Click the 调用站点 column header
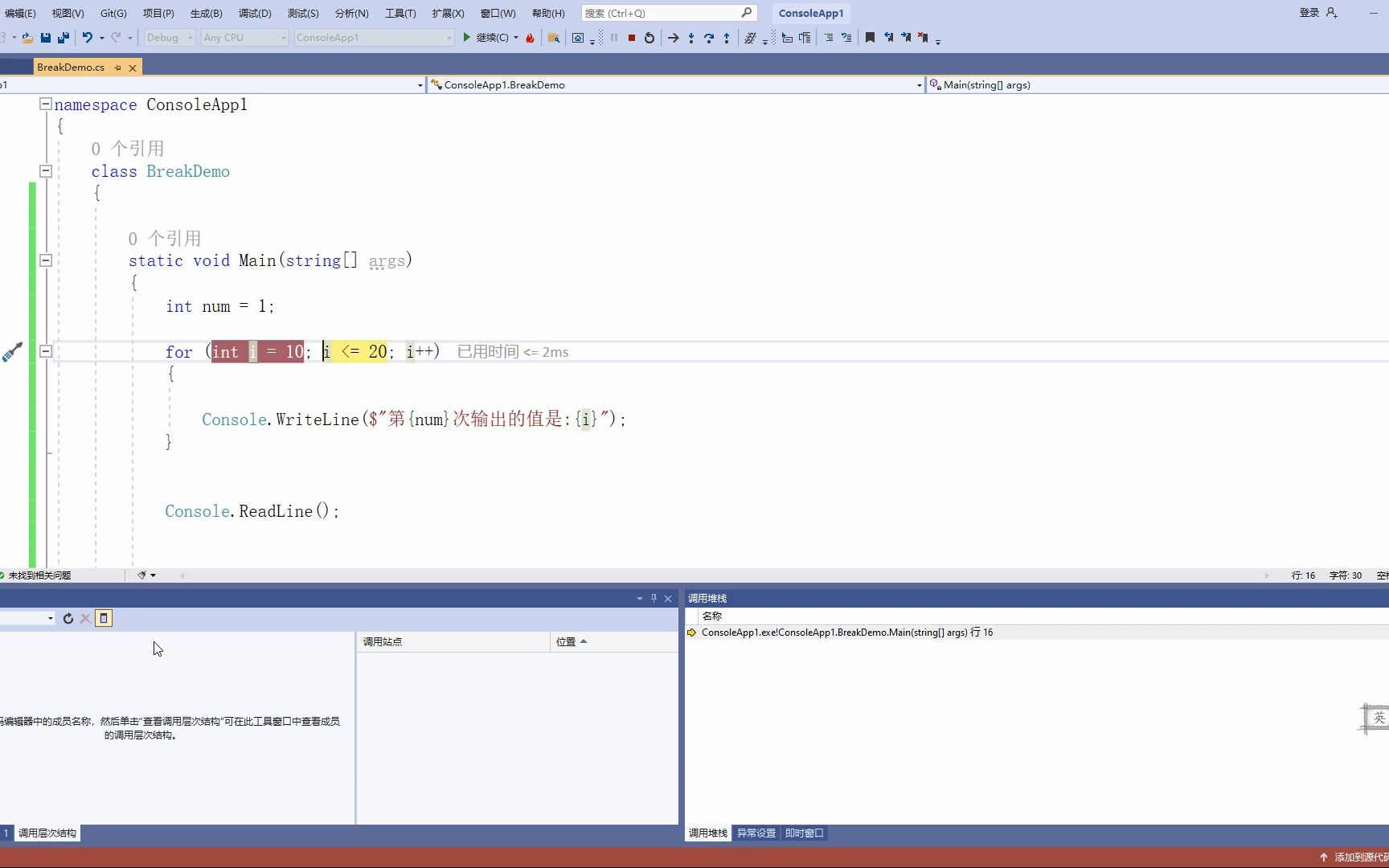 point(453,641)
